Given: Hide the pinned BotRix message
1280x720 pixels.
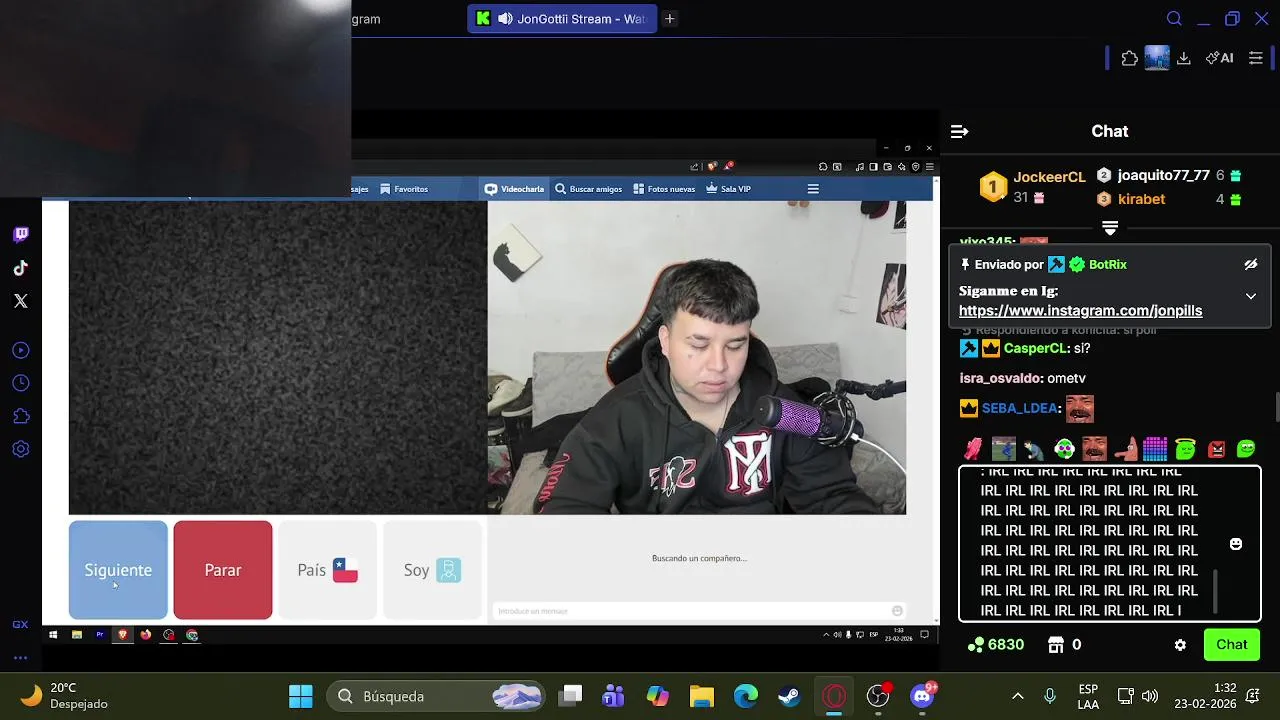Looking at the screenshot, I should click(x=1250, y=264).
